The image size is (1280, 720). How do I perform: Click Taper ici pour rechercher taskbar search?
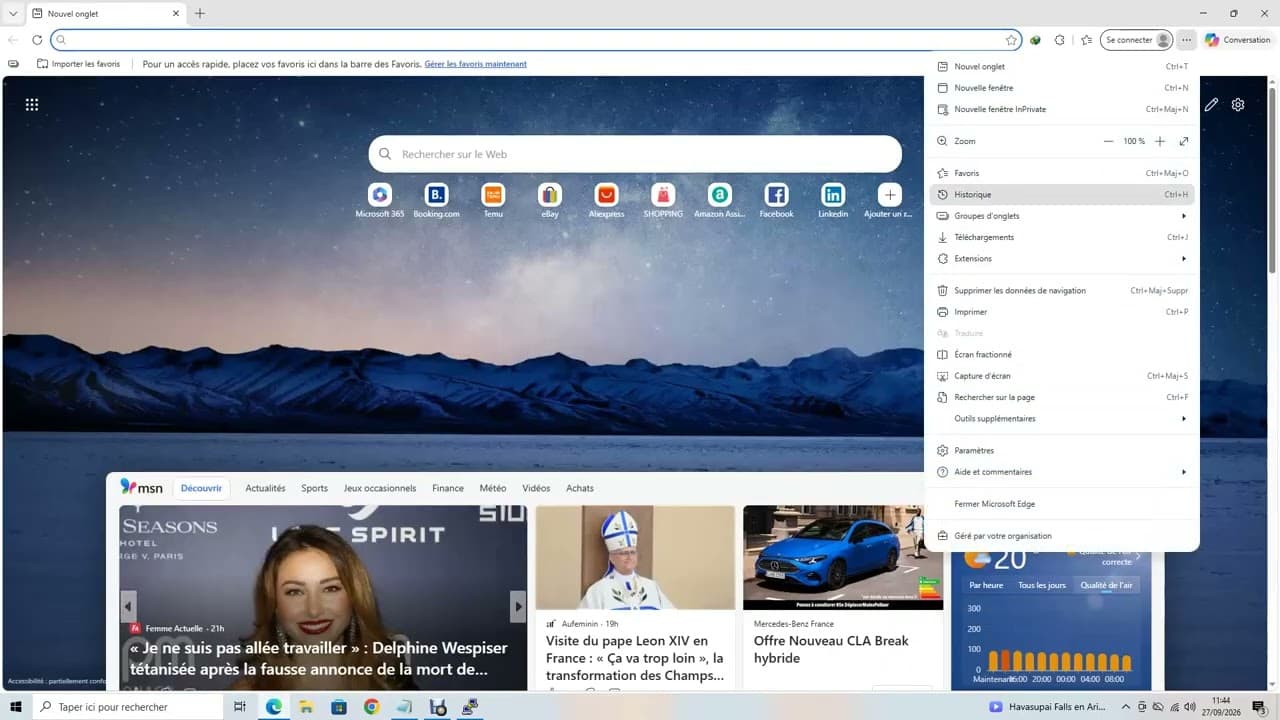coord(128,707)
